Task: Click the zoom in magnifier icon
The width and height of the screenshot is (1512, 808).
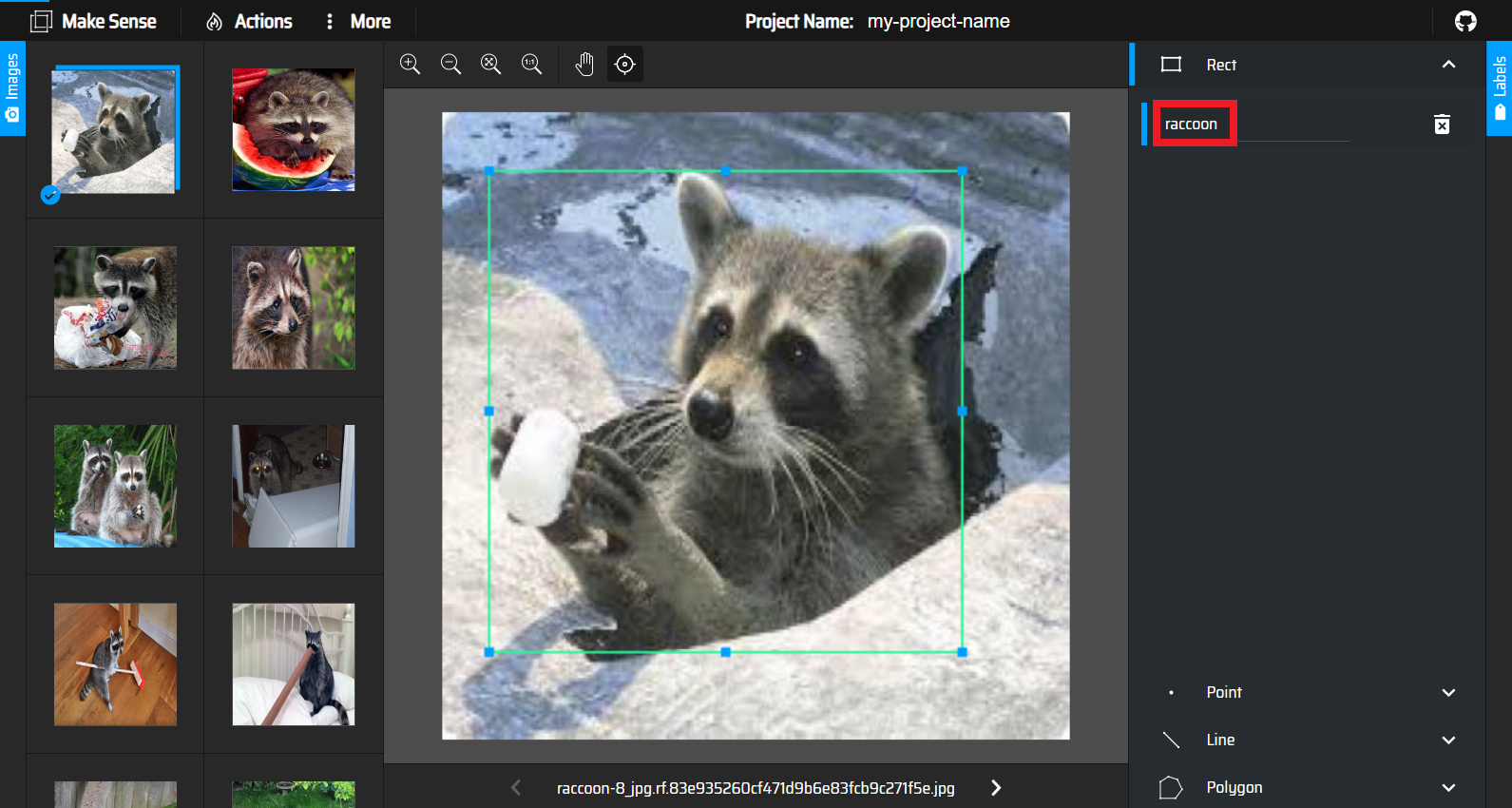Action: pos(410,64)
